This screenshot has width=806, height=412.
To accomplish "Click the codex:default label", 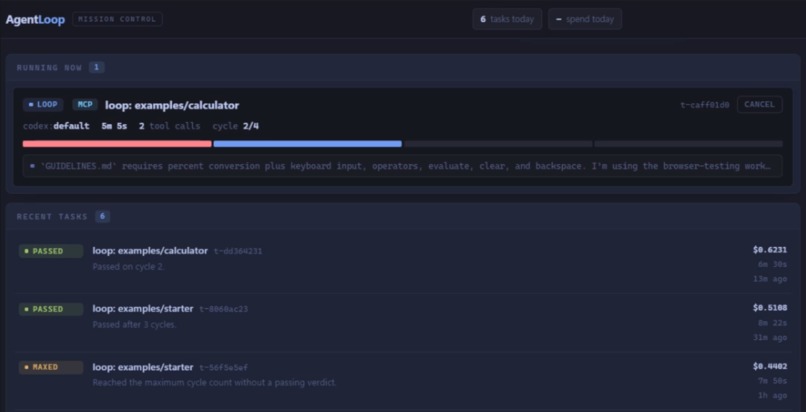I will (56, 126).
